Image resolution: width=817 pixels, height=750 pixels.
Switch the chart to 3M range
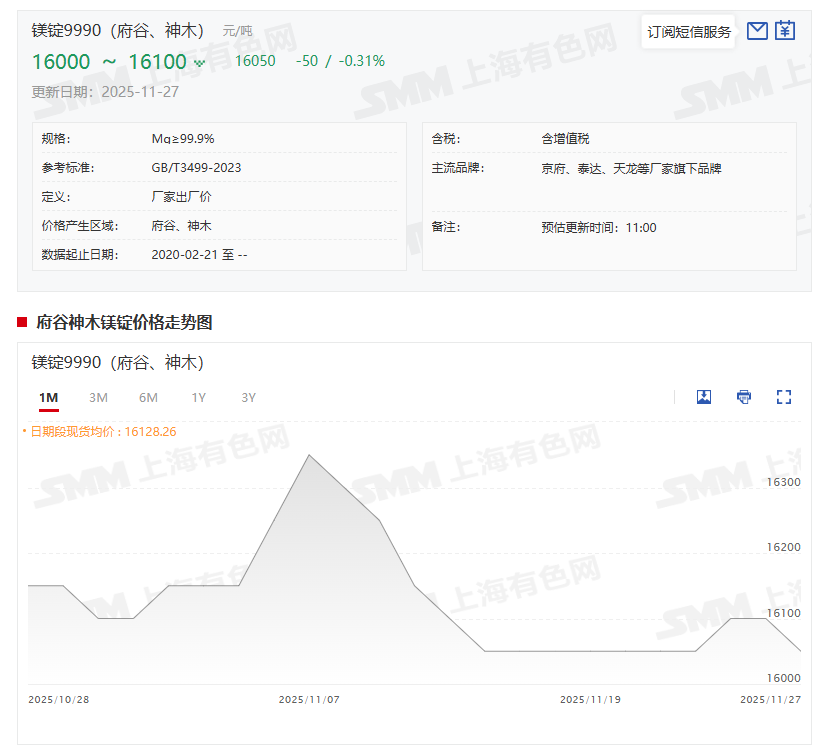[98, 398]
